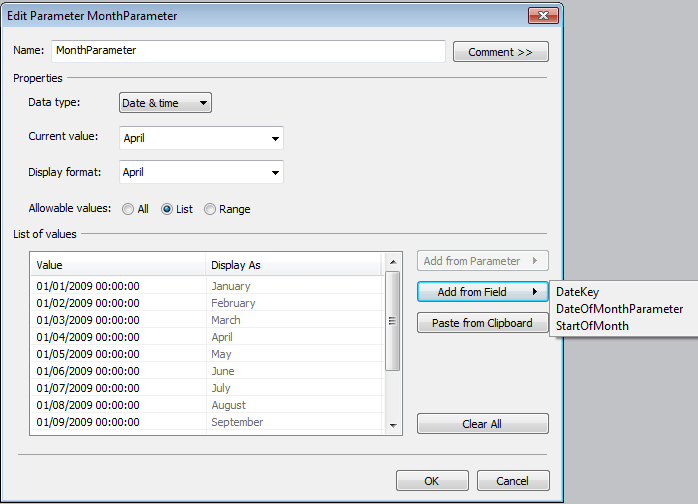Image resolution: width=698 pixels, height=504 pixels.
Task: Click the April cell in the values list
Action: (294, 337)
